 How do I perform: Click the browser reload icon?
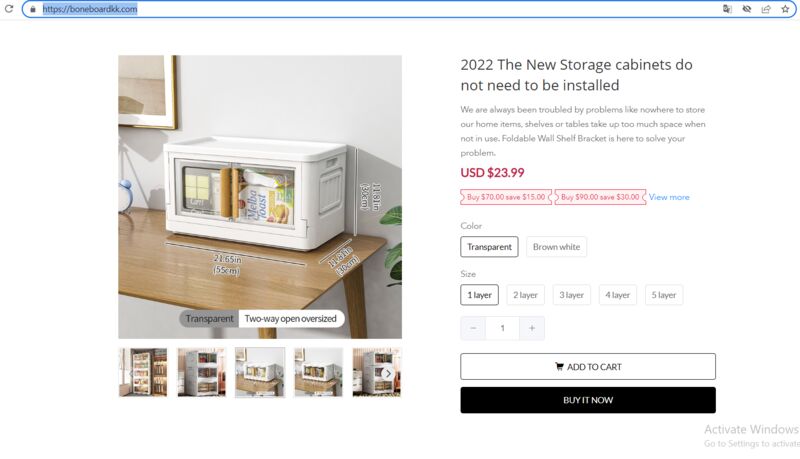coord(9,9)
